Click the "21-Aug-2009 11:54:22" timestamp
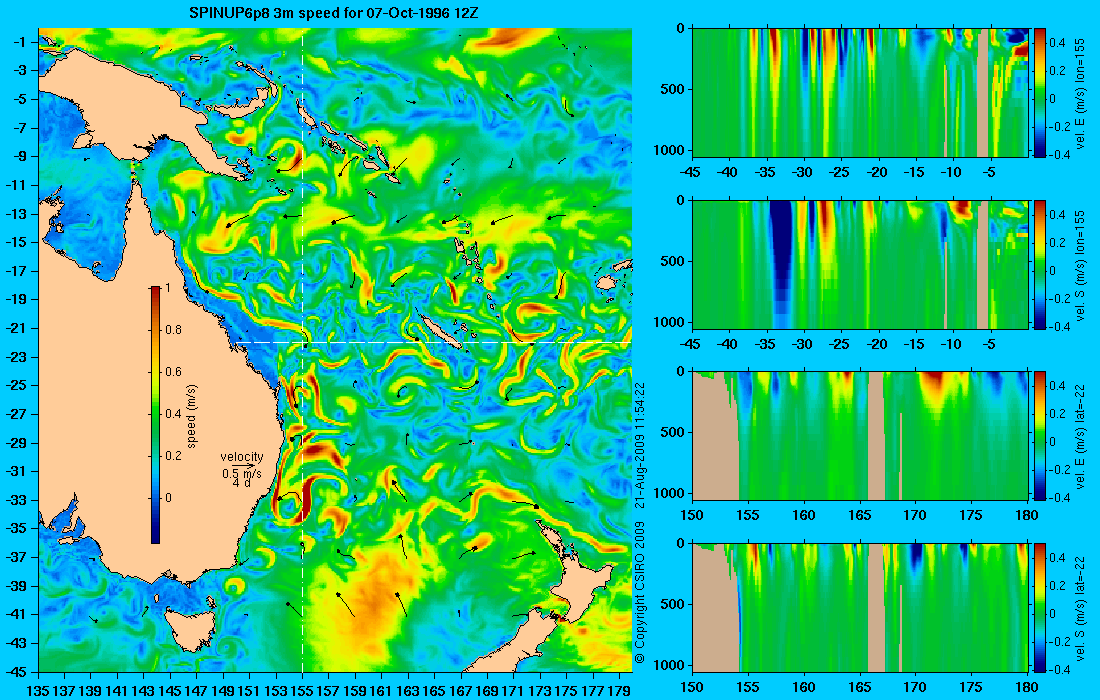 pos(639,446)
